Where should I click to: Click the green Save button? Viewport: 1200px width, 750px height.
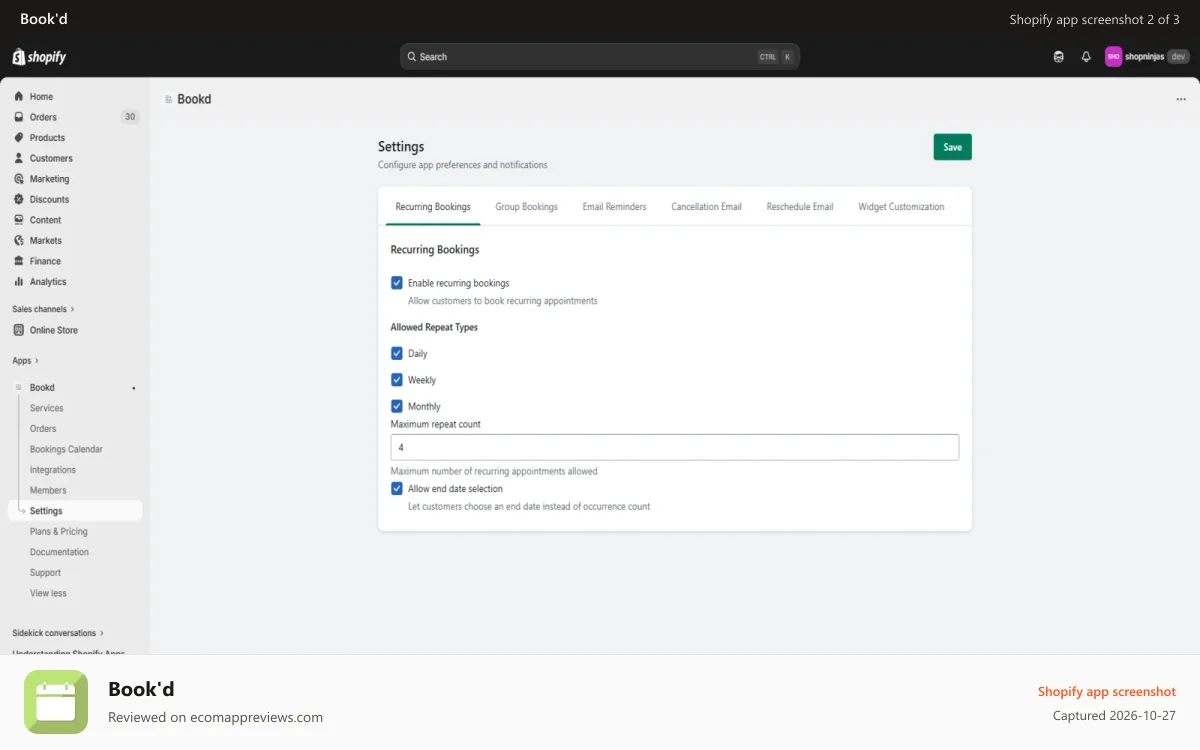point(953,147)
